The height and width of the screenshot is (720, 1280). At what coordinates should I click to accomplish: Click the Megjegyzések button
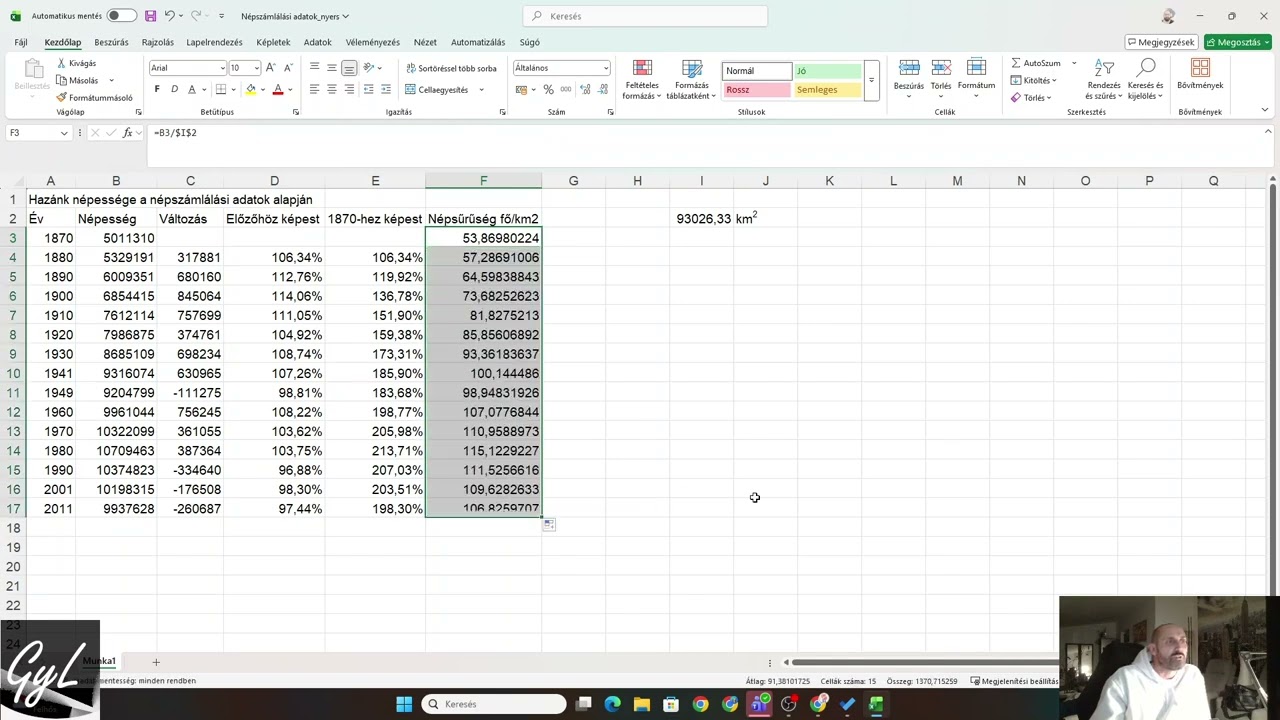[x=1161, y=42]
